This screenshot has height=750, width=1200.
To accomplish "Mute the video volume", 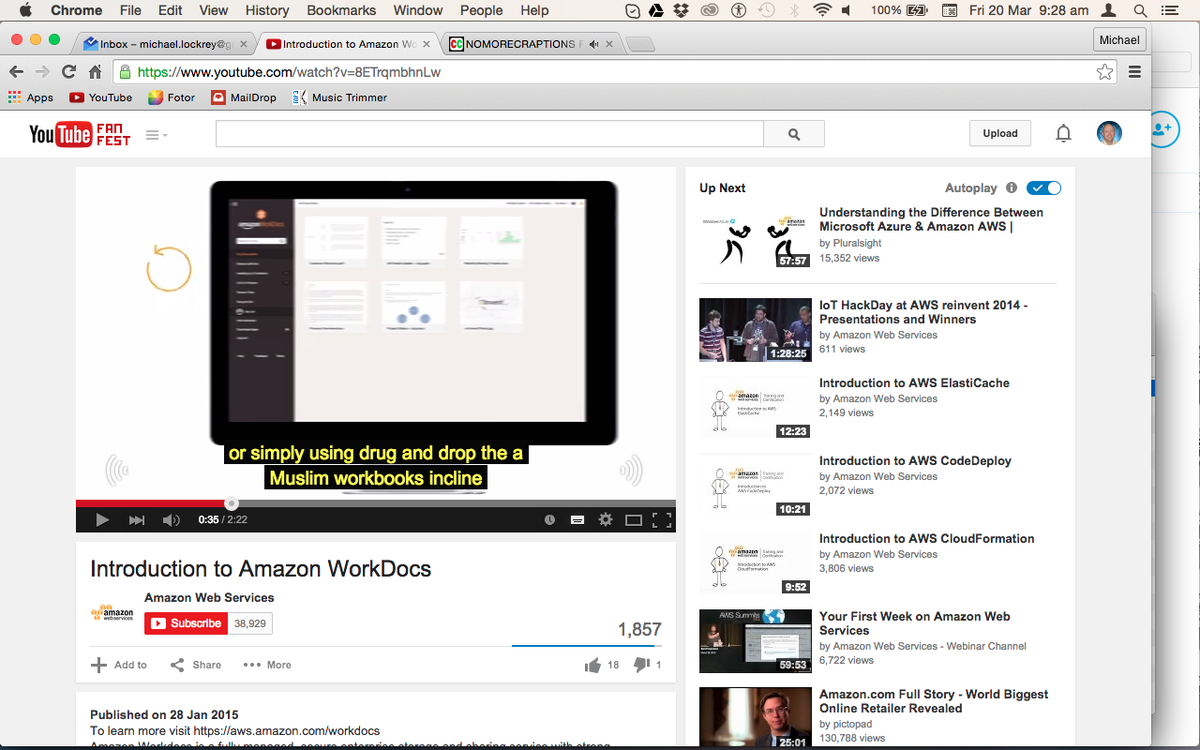I will click(x=171, y=520).
